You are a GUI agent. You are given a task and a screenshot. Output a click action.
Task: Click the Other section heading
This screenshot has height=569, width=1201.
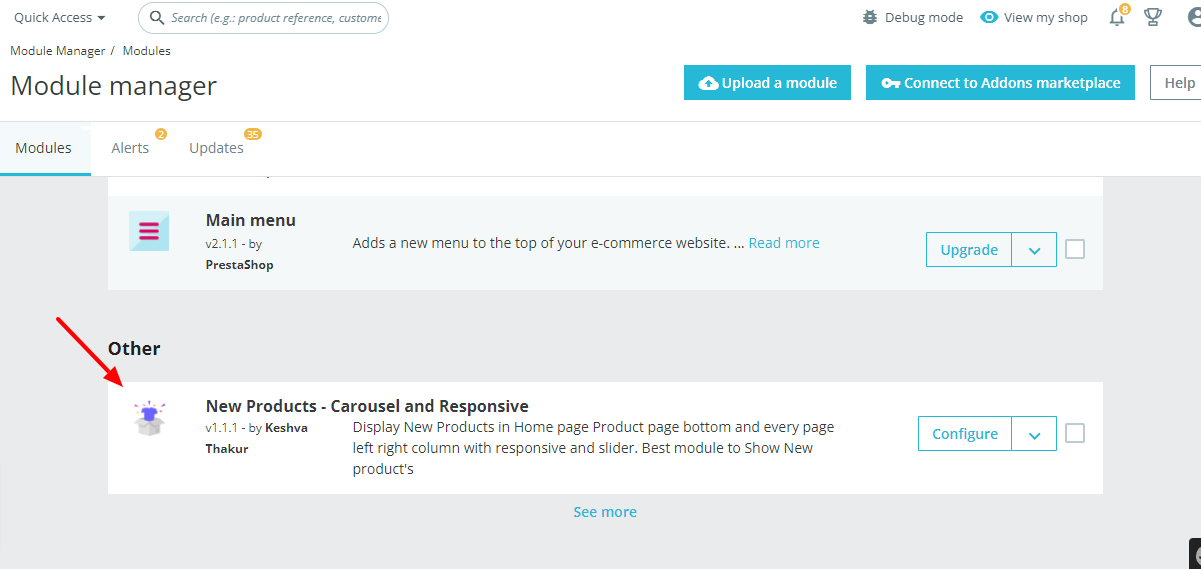click(134, 349)
